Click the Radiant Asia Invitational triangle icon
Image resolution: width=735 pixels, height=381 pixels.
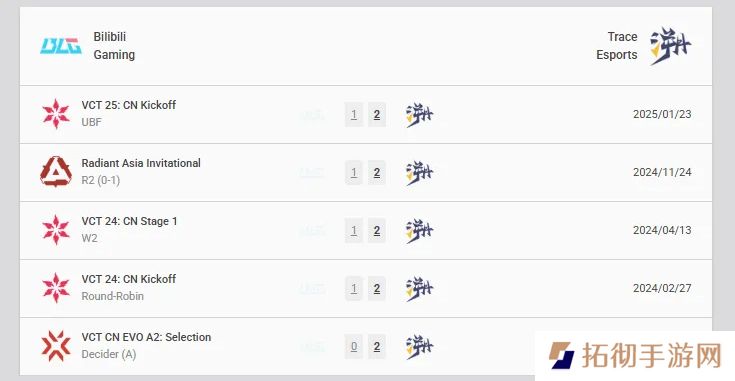56,172
